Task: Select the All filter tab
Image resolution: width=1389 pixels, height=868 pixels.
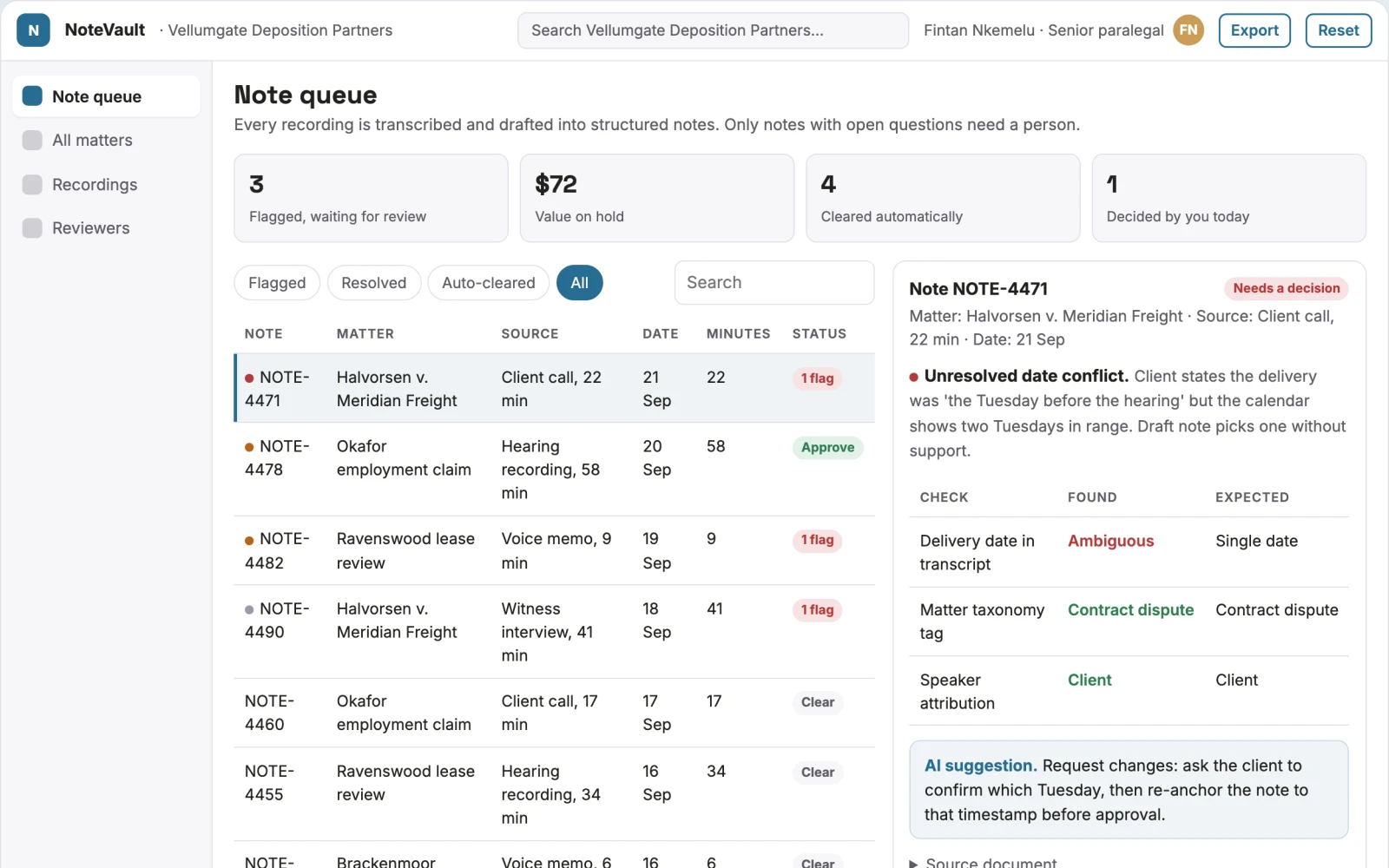Action: tap(579, 283)
